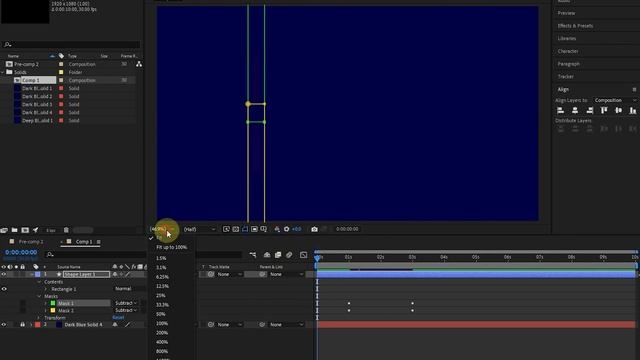This screenshot has height=360, width=640.
Task: Enable frame blending for timeline
Action: (278, 255)
